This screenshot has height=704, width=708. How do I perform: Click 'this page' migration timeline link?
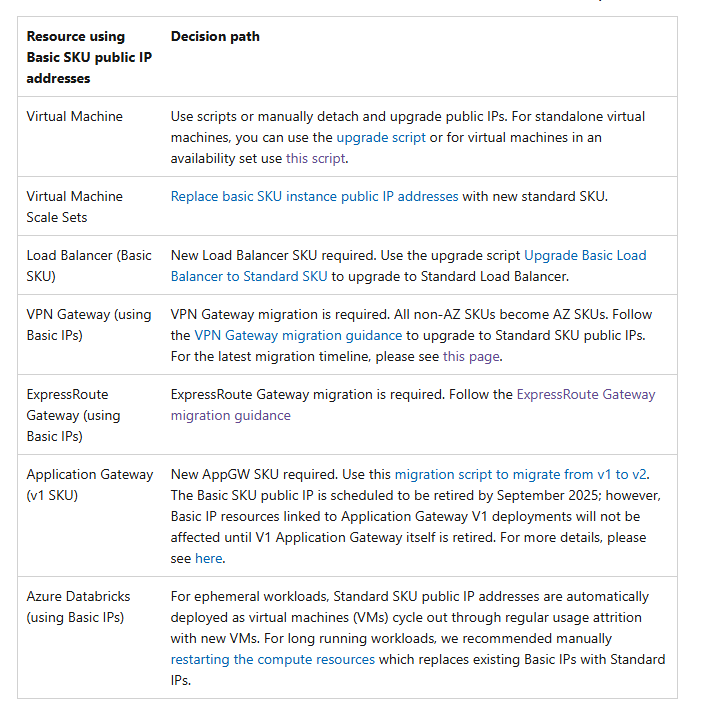471,357
